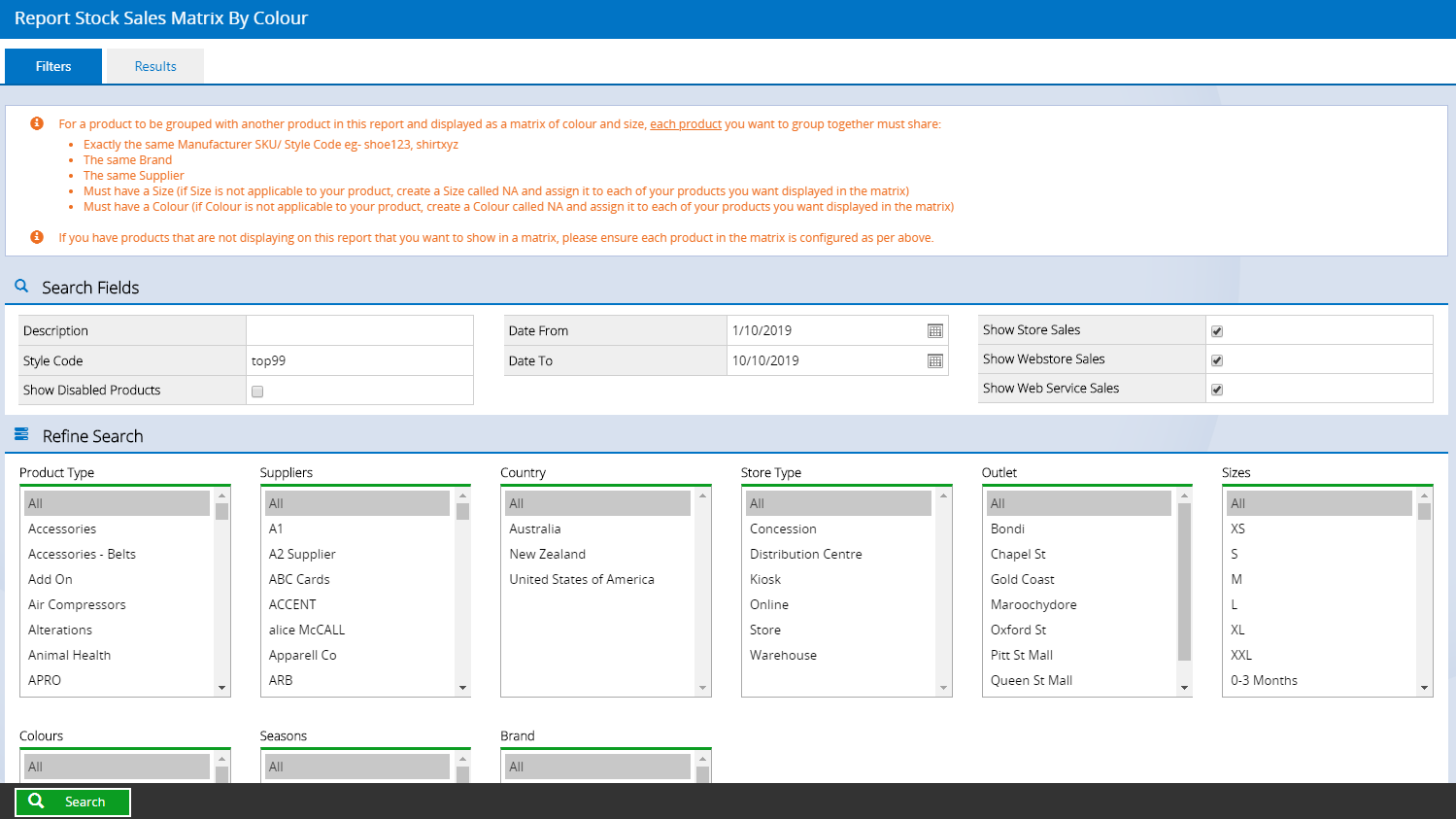Select New Zealand country
The image size is (1456, 819).
coord(597,554)
